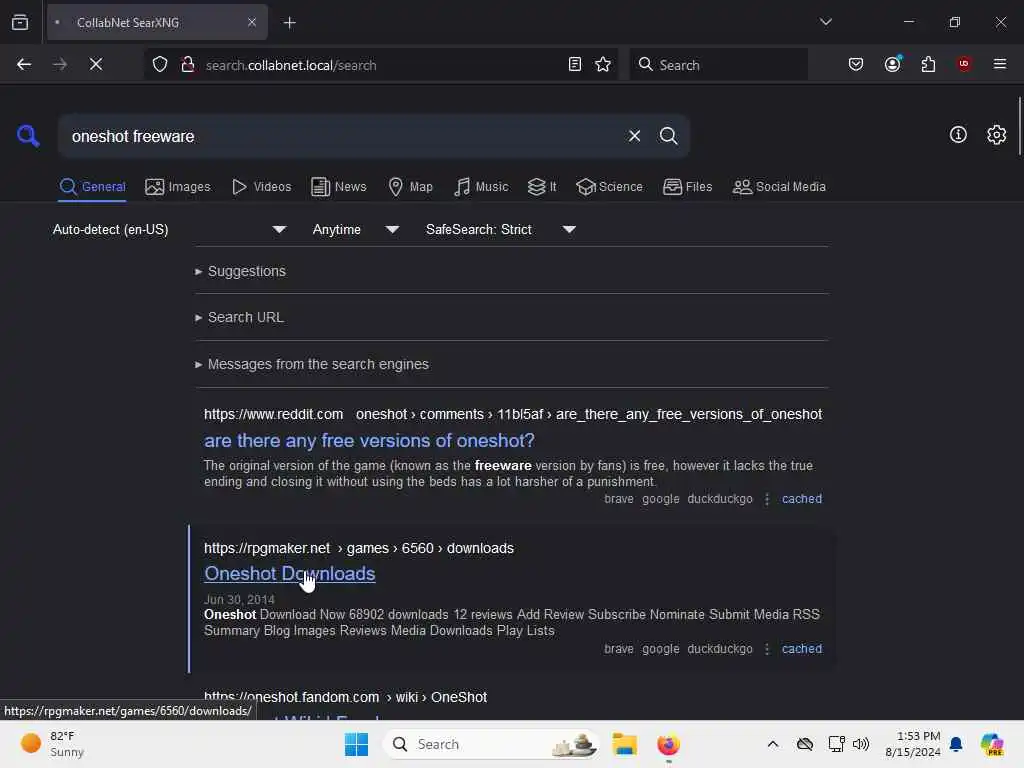Click the reddit.com result URL
1024x768 pixels.
click(513, 415)
